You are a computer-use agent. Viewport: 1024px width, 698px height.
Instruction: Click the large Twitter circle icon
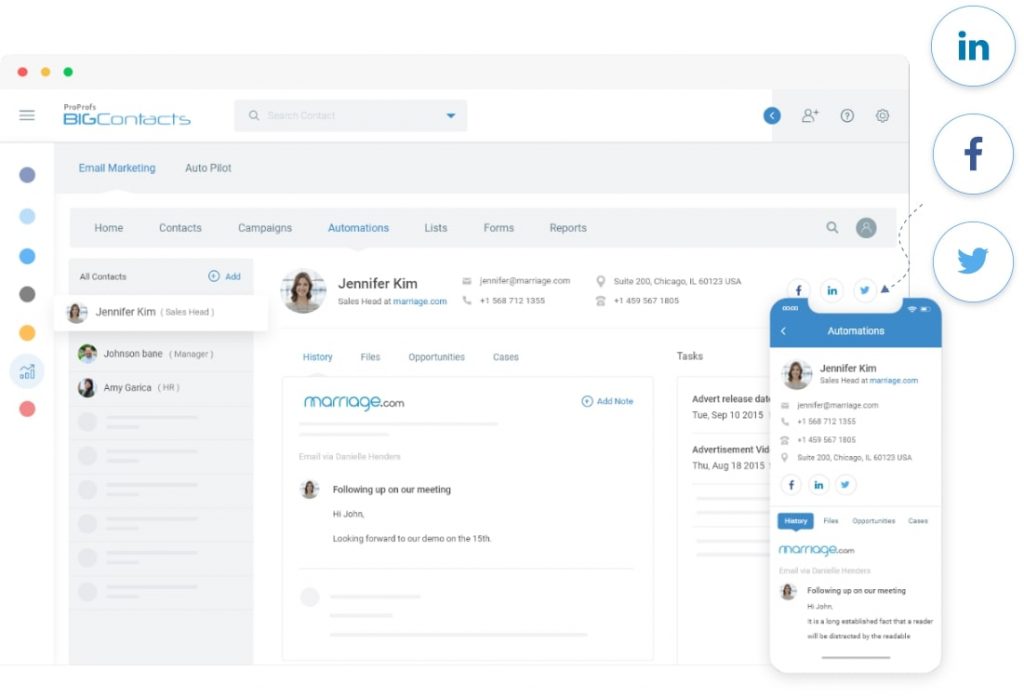point(973,261)
